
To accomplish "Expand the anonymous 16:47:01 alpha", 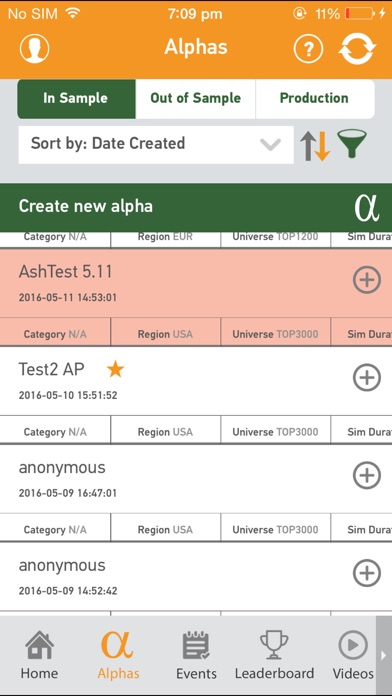I will (367, 475).
